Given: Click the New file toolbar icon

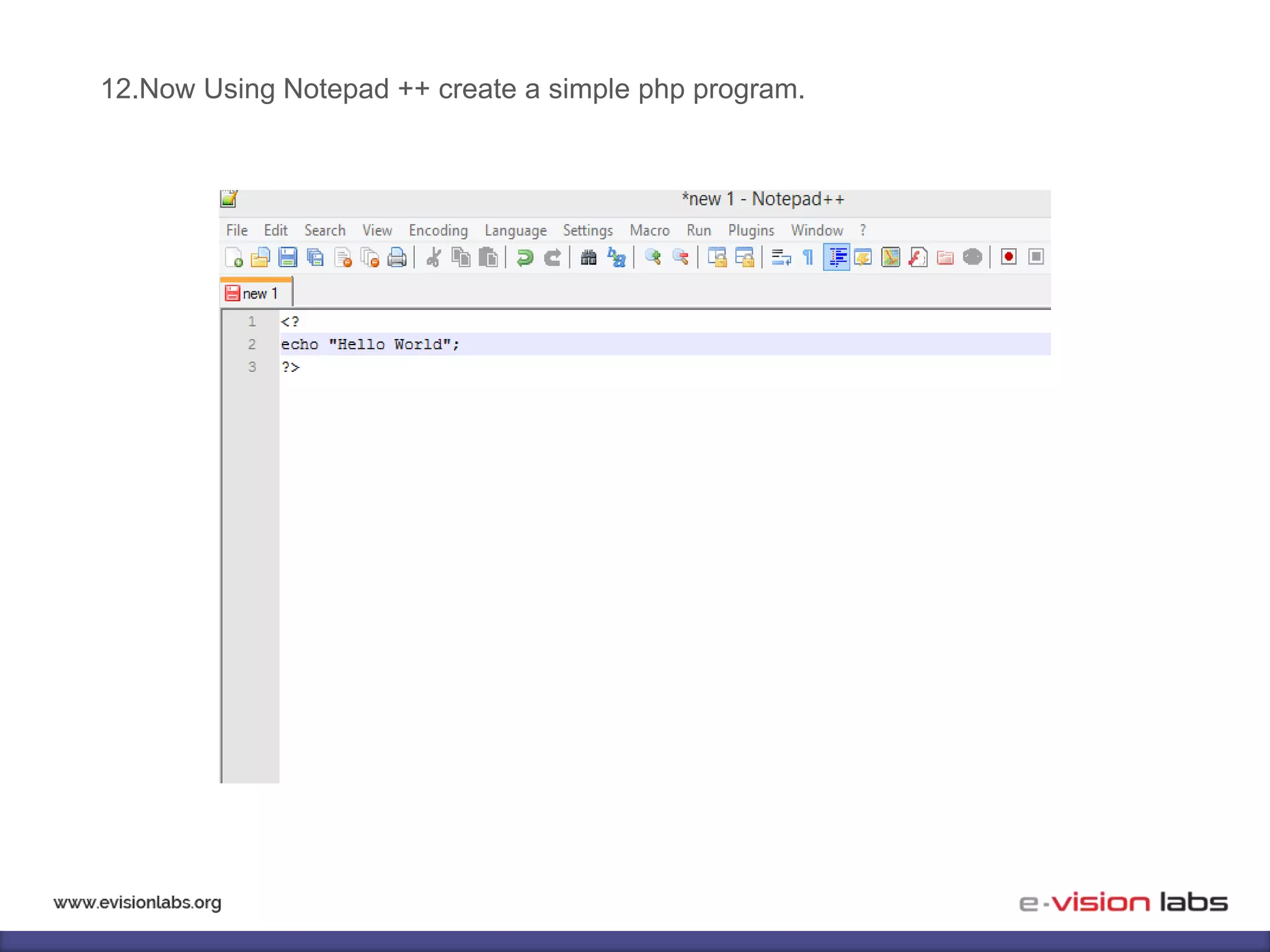Looking at the screenshot, I should (234, 257).
